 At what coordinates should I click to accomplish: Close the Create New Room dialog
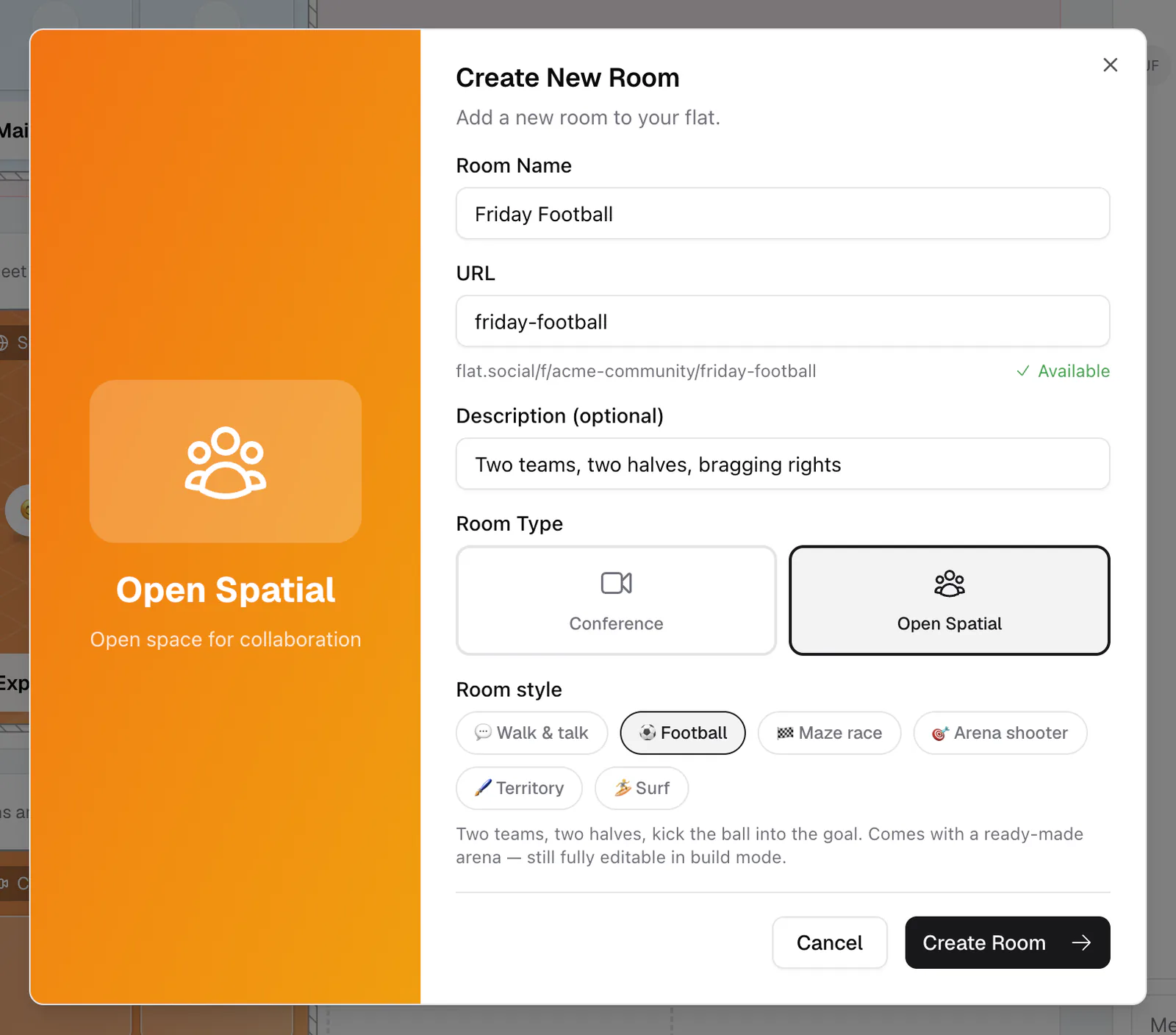coord(1110,65)
